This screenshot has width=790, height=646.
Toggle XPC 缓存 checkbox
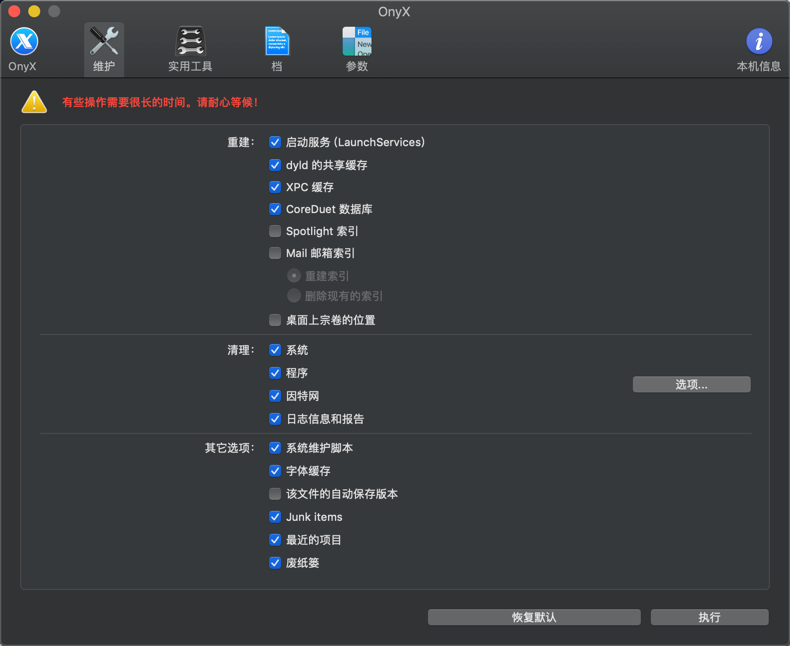click(x=275, y=187)
